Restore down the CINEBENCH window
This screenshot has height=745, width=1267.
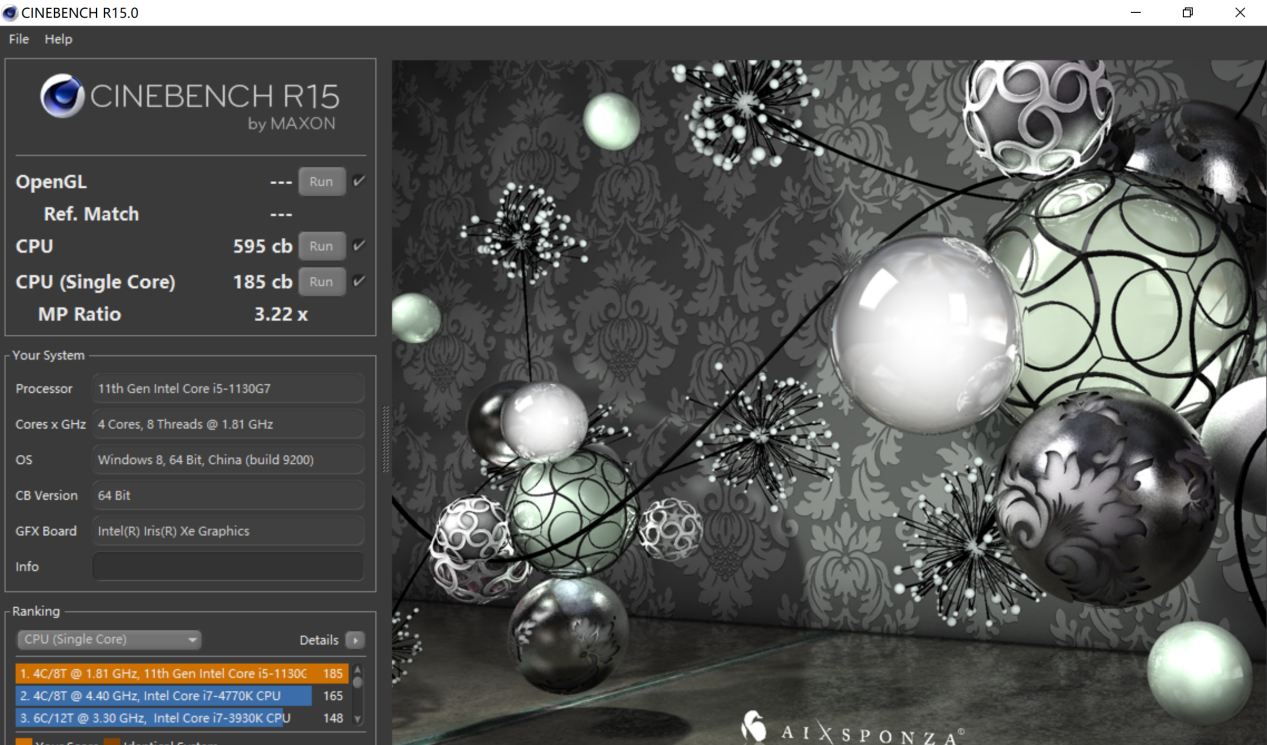point(1188,13)
